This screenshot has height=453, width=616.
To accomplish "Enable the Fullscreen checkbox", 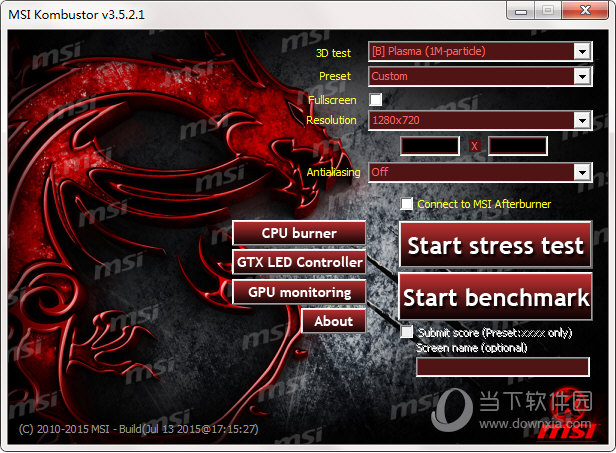I will 376,100.
